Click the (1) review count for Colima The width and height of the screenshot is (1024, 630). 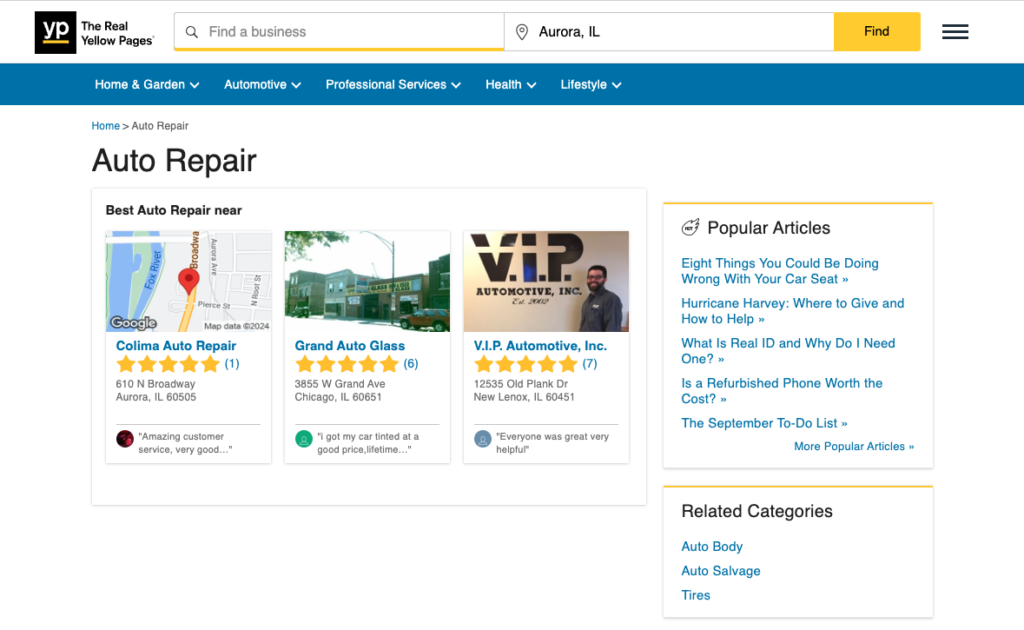point(232,364)
